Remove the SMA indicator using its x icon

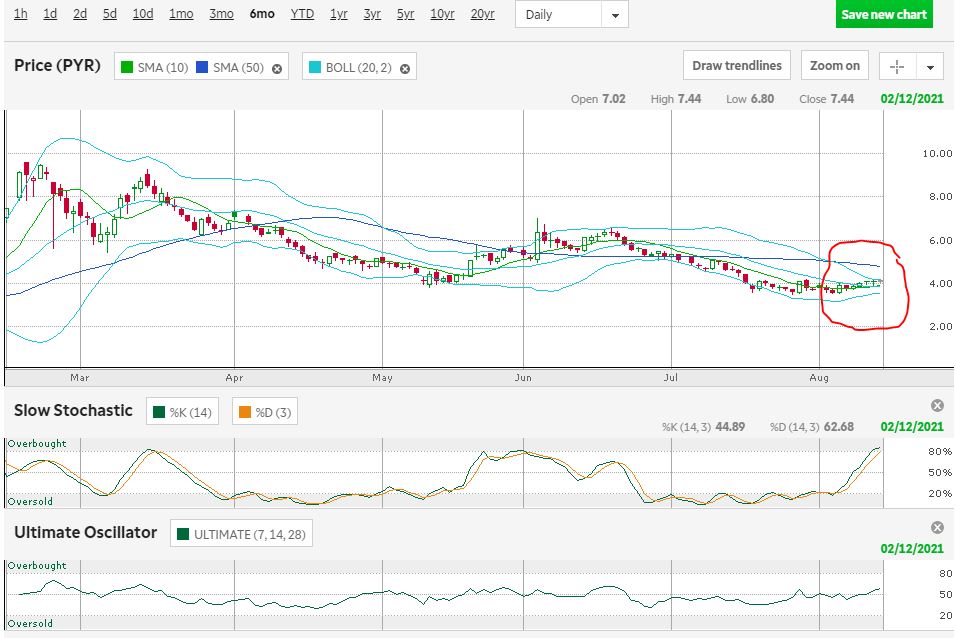[x=277, y=68]
